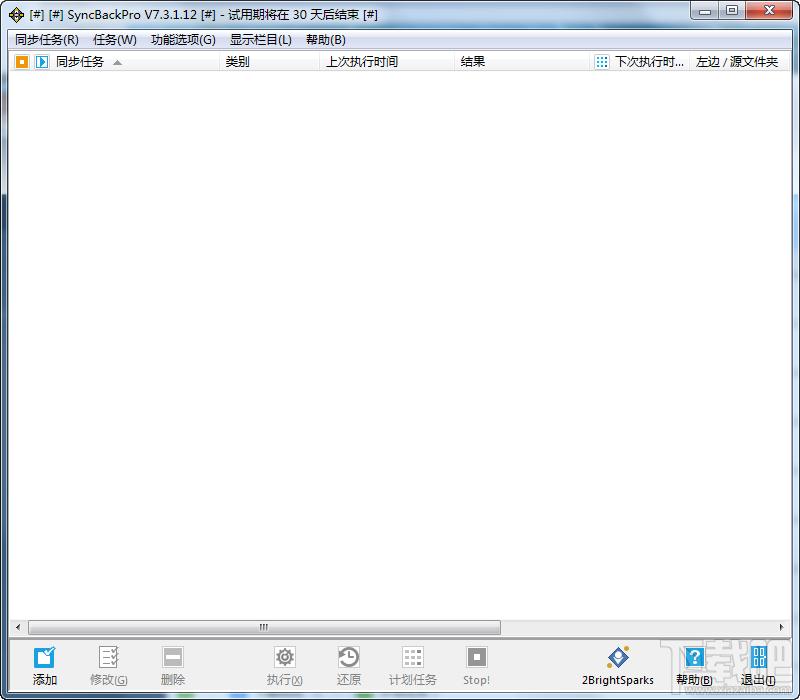The image size is (800, 700).
Task: Minimize the SyncBackPro window
Action: (705, 11)
